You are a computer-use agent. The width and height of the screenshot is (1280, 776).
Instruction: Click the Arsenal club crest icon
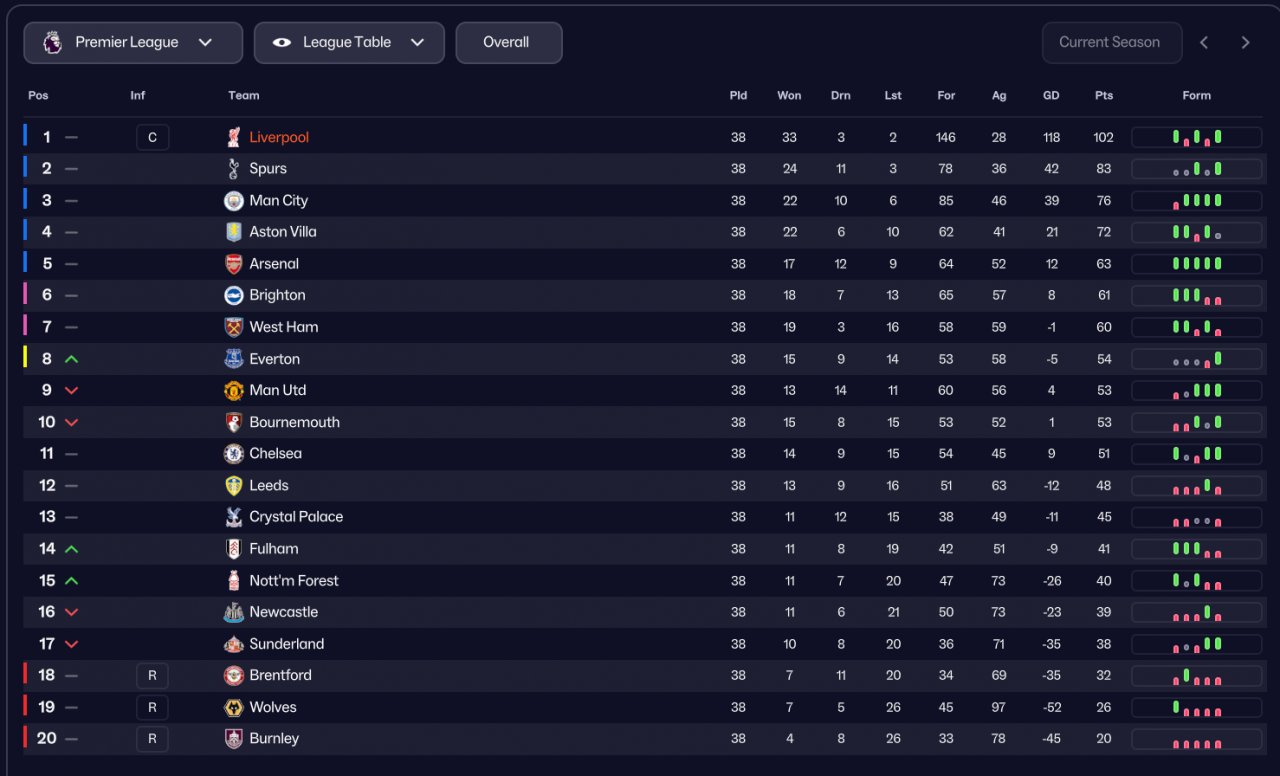(234, 264)
